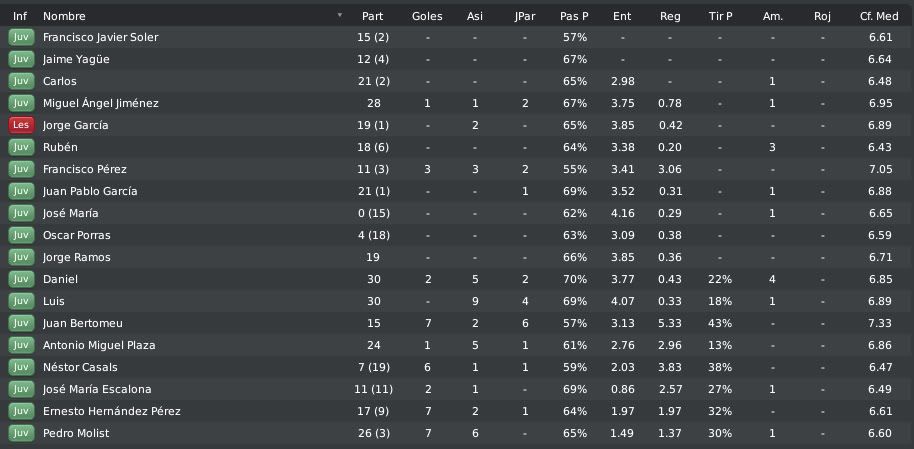Screen dimensions: 914x449
Task: Sort the table by Goles column
Action: (427, 16)
